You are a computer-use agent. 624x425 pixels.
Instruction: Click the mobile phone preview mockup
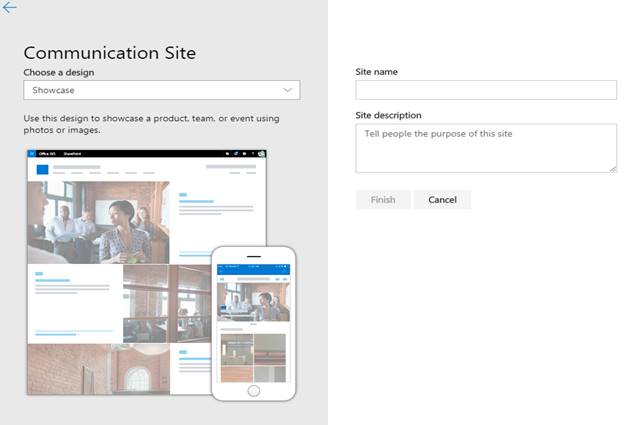coord(254,324)
